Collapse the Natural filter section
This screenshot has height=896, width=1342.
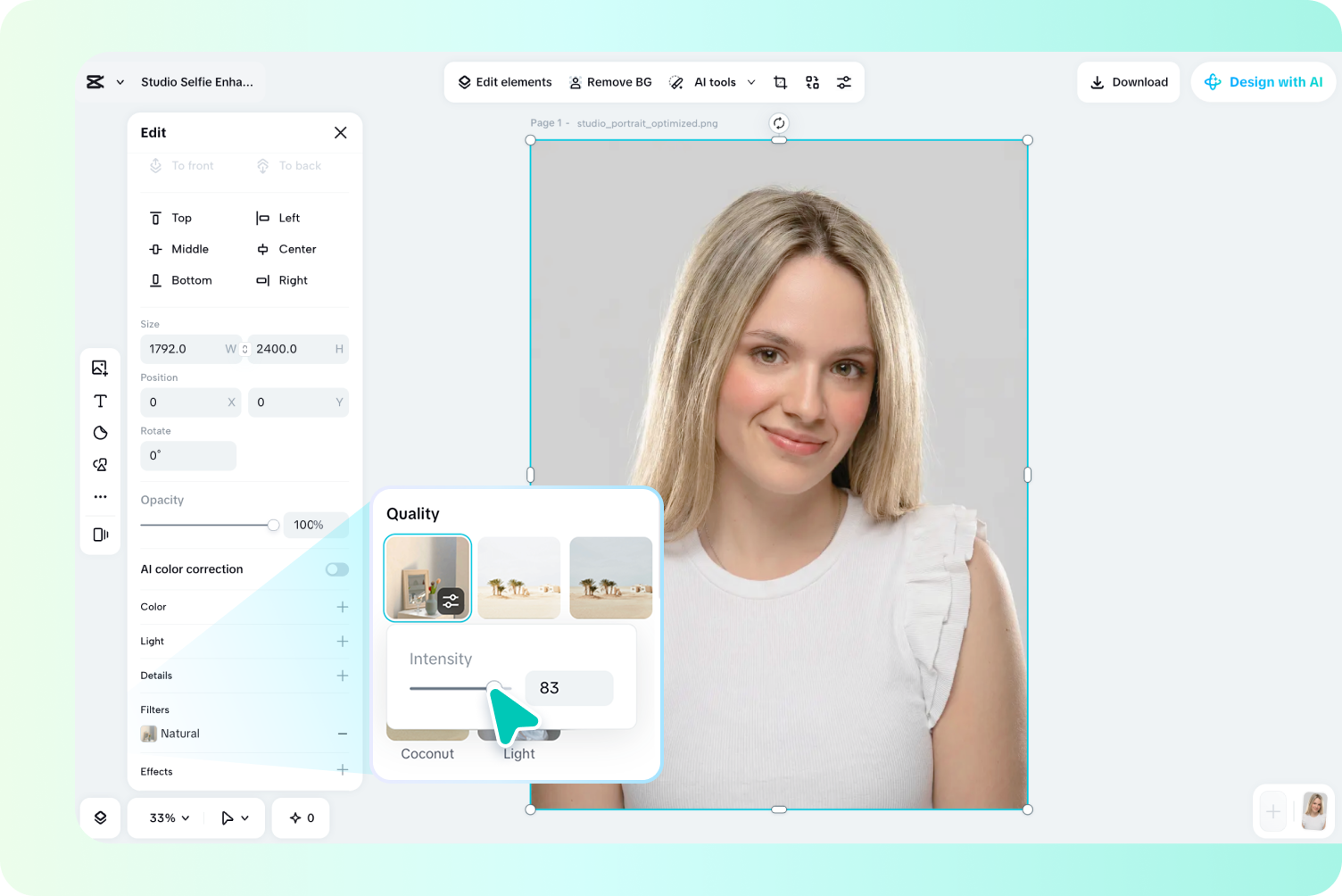pos(343,733)
